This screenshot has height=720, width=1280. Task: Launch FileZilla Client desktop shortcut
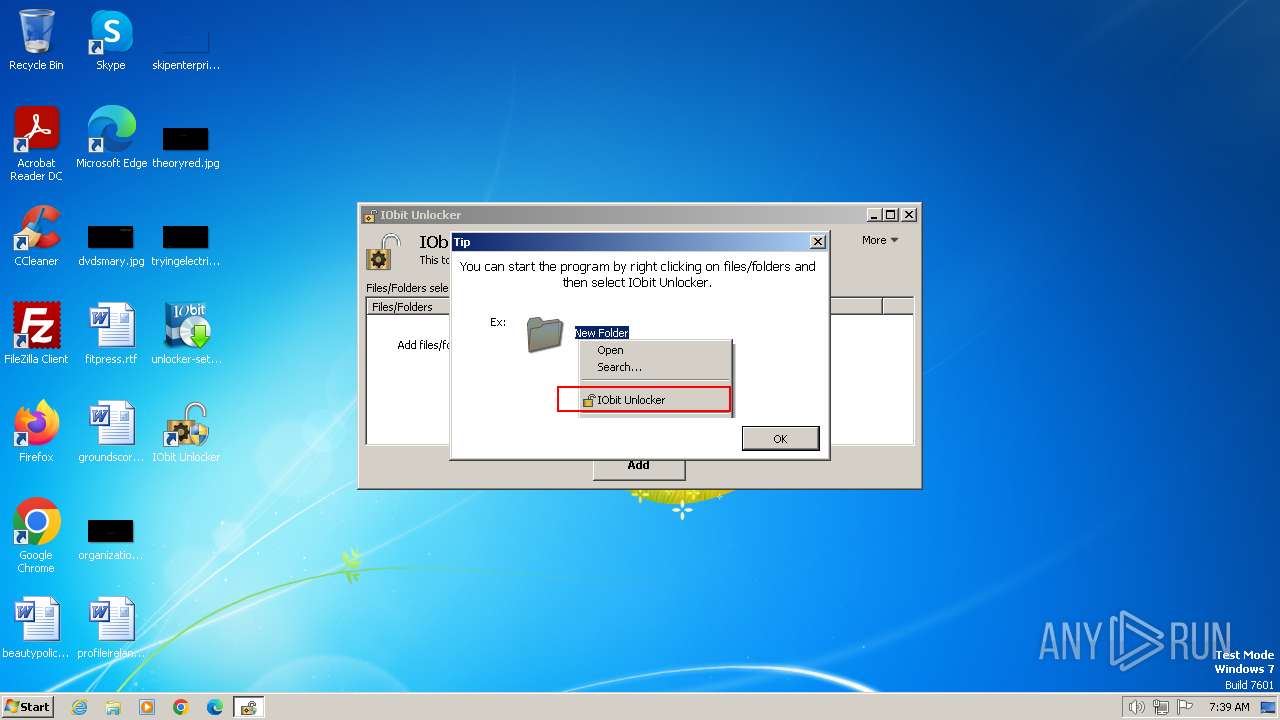pos(36,333)
